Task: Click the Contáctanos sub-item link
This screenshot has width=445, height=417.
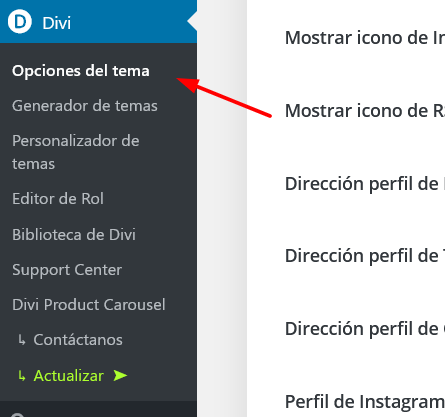Action: tap(78, 340)
